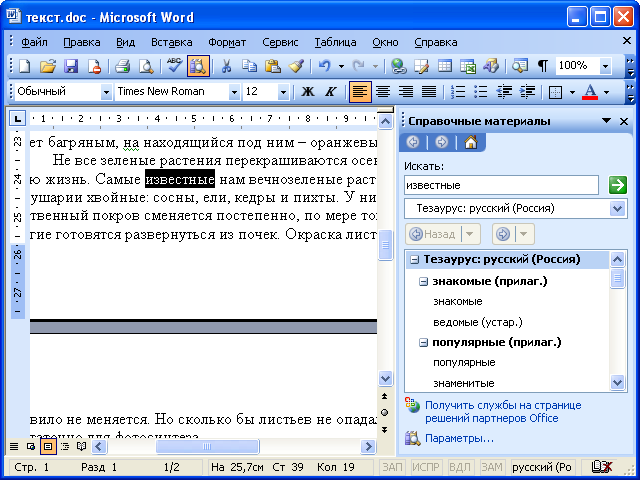Justify the paragraph text
The width and height of the screenshot is (640, 480).
pyautogui.click(x=429, y=92)
